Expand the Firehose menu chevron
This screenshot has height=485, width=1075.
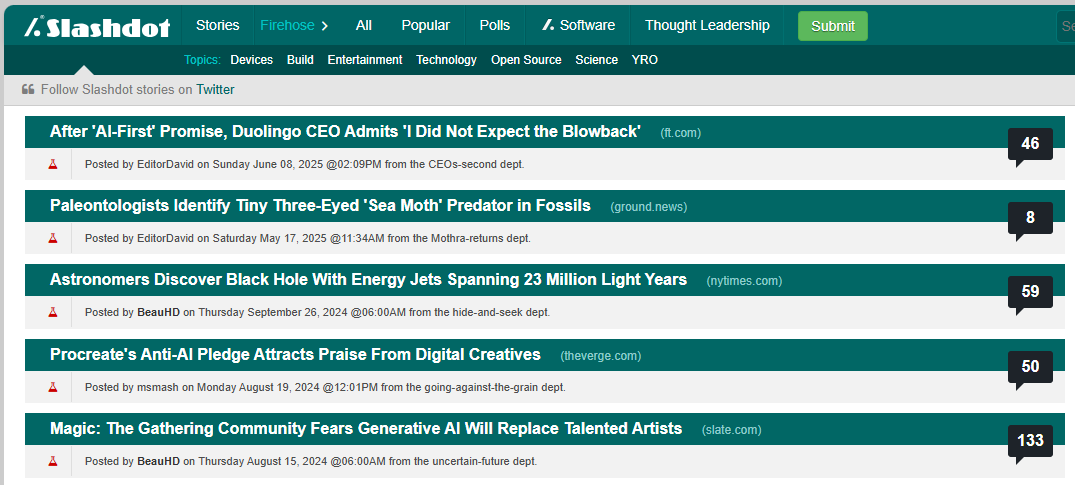(325, 26)
